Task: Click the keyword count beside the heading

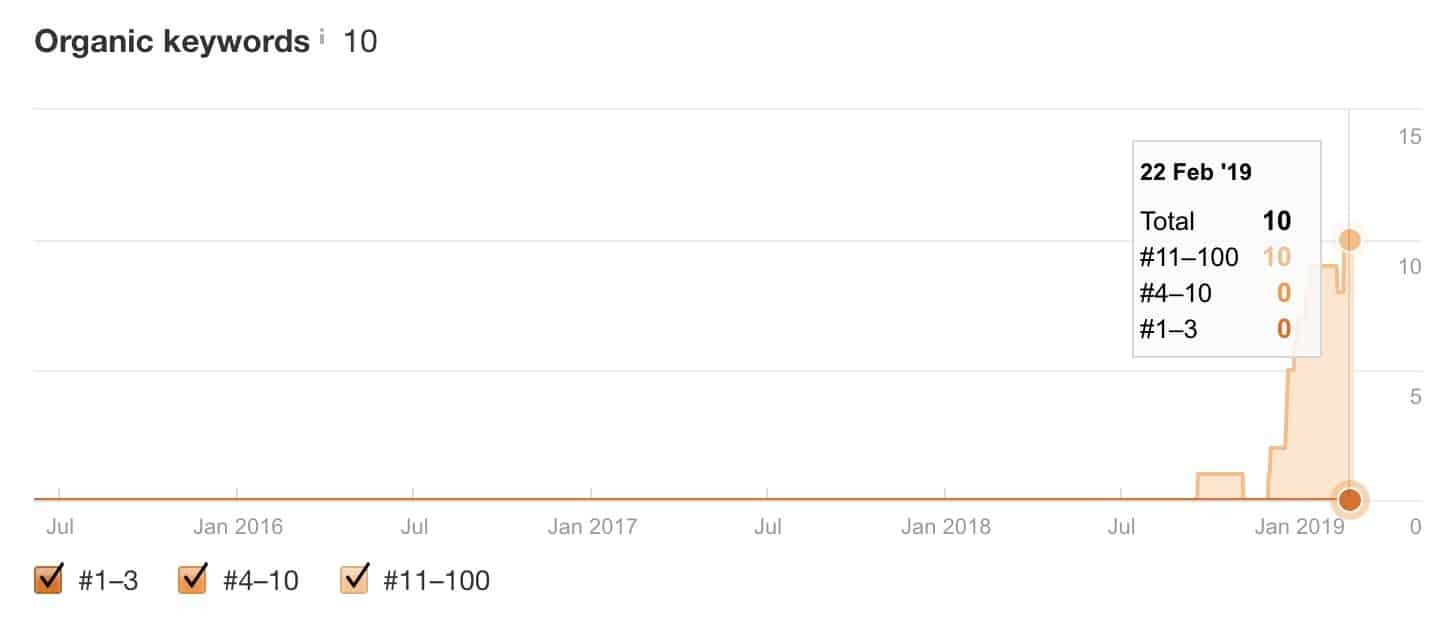Action: (360, 42)
